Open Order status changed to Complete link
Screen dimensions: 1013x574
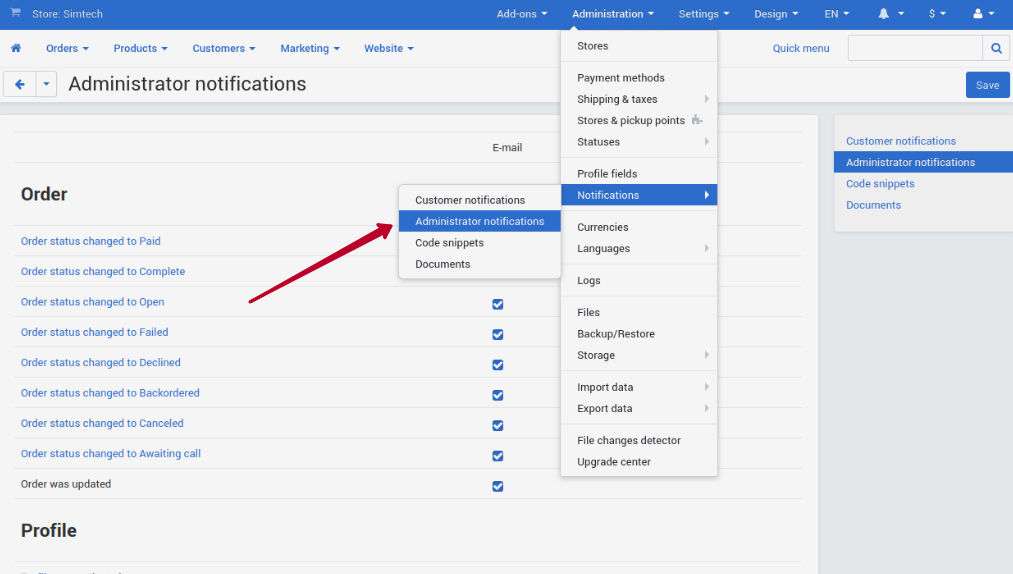(x=103, y=271)
